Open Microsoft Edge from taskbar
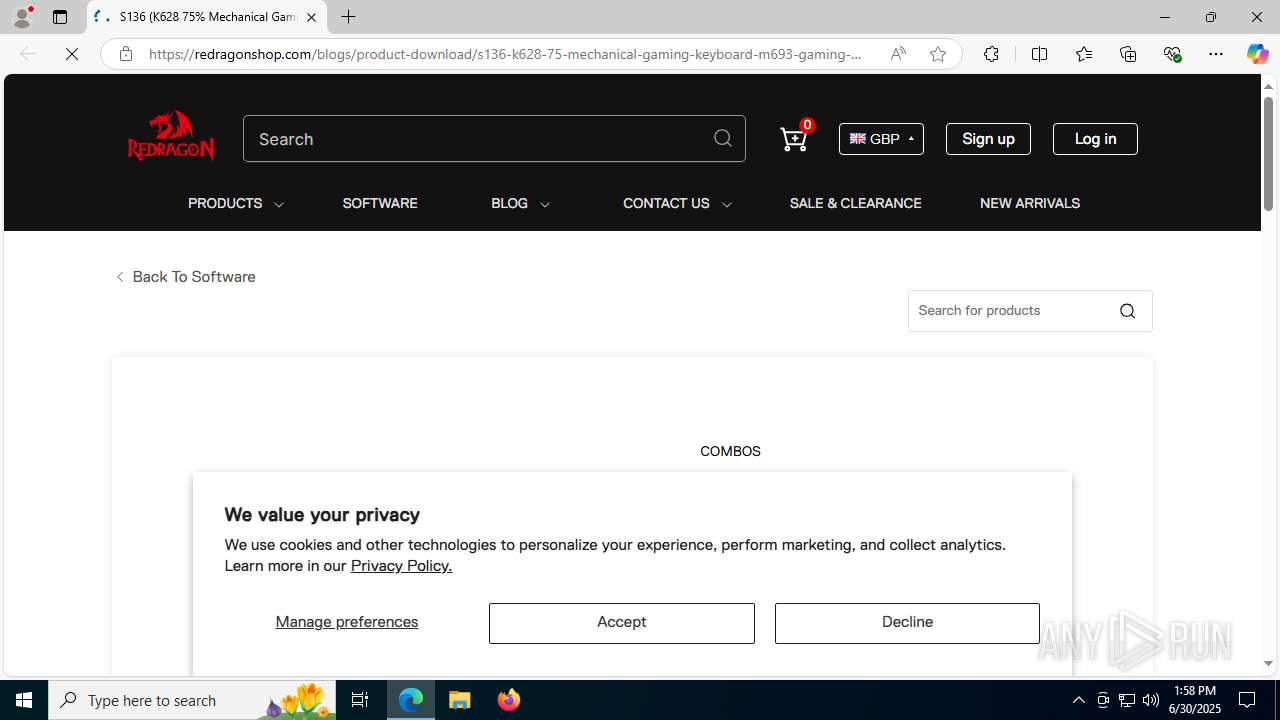This screenshot has width=1280, height=720. pos(411,700)
